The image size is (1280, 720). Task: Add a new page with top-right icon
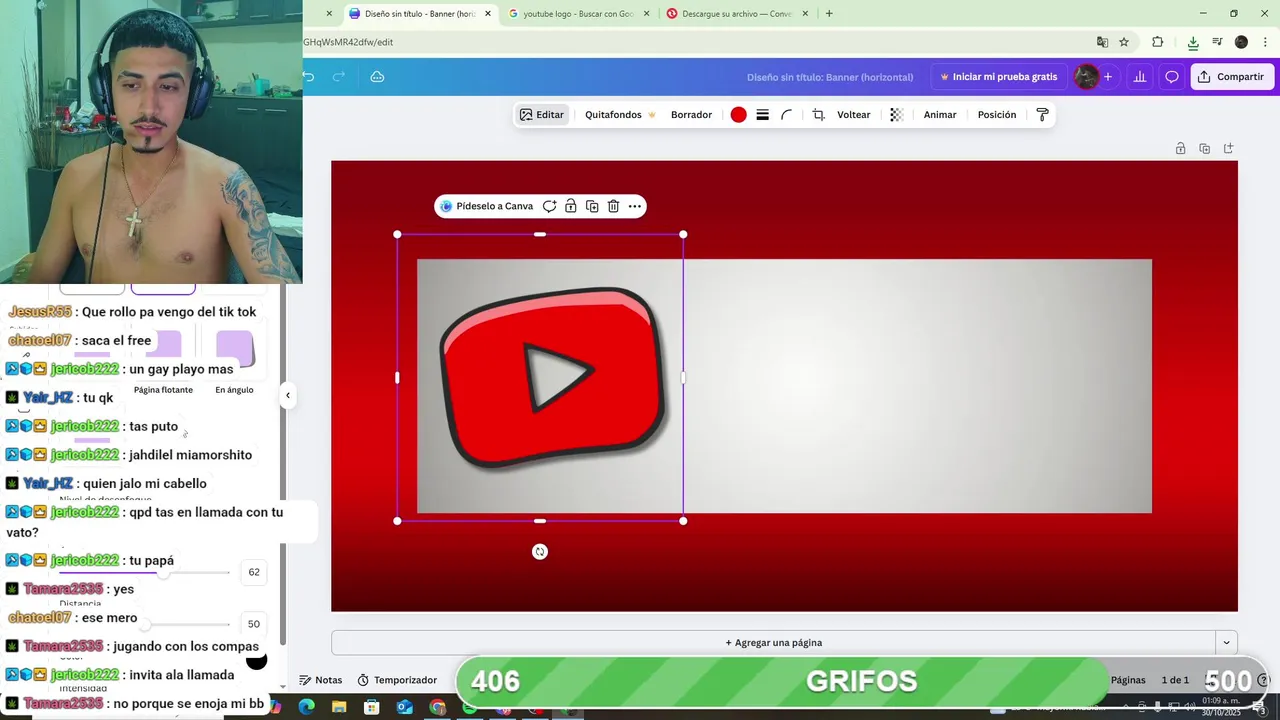(x=1229, y=148)
